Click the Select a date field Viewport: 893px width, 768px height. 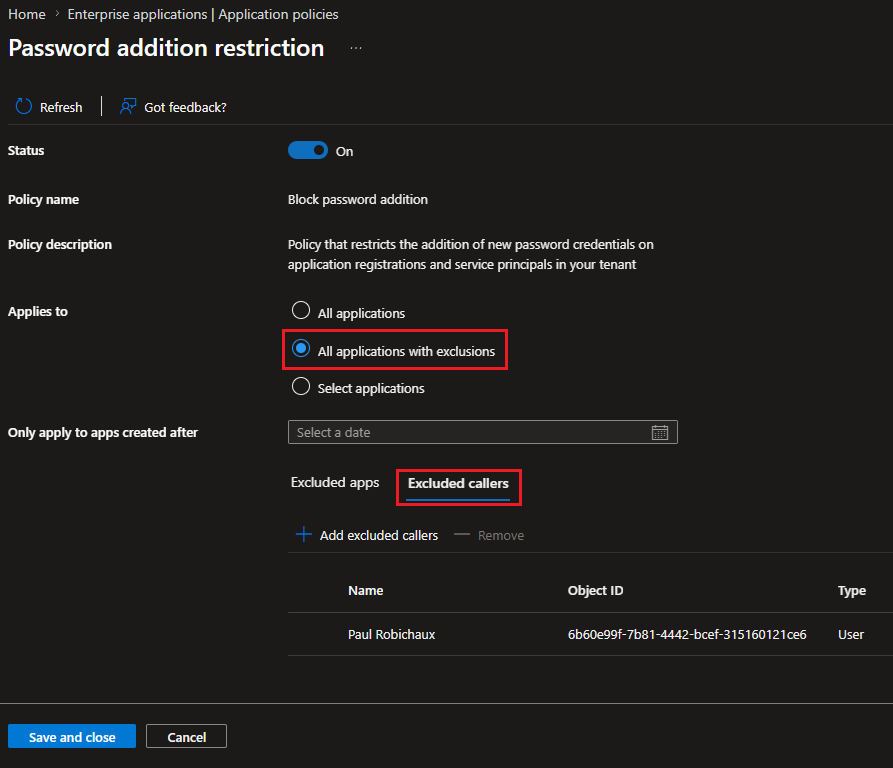click(482, 432)
